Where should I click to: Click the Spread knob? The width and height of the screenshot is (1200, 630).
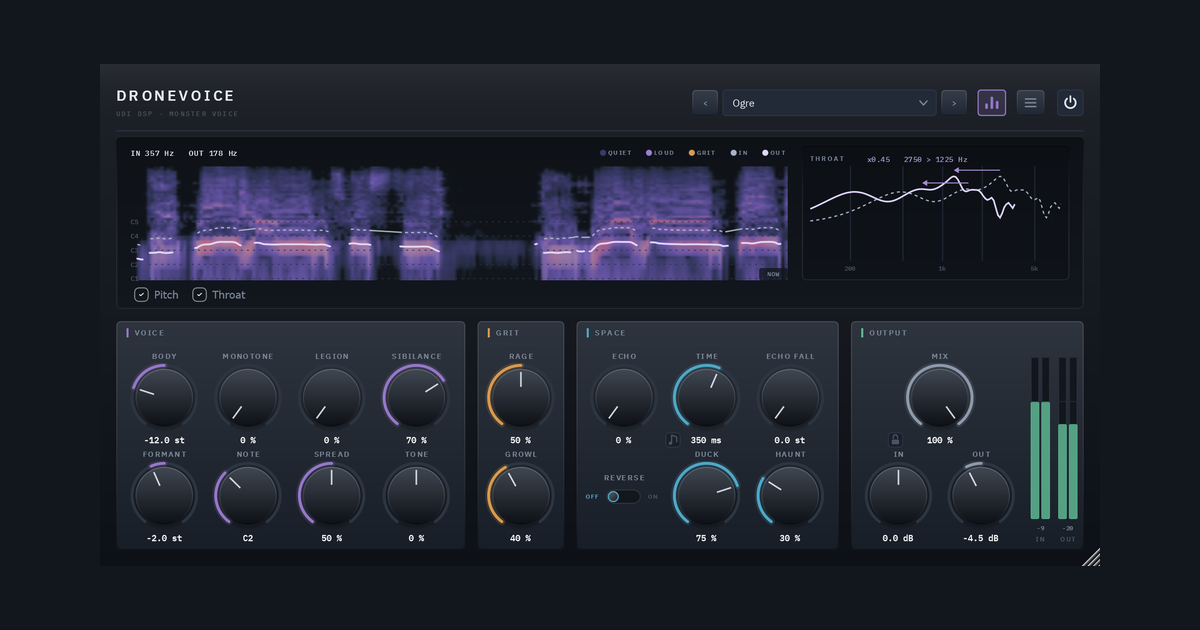click(x=332, y=495)
